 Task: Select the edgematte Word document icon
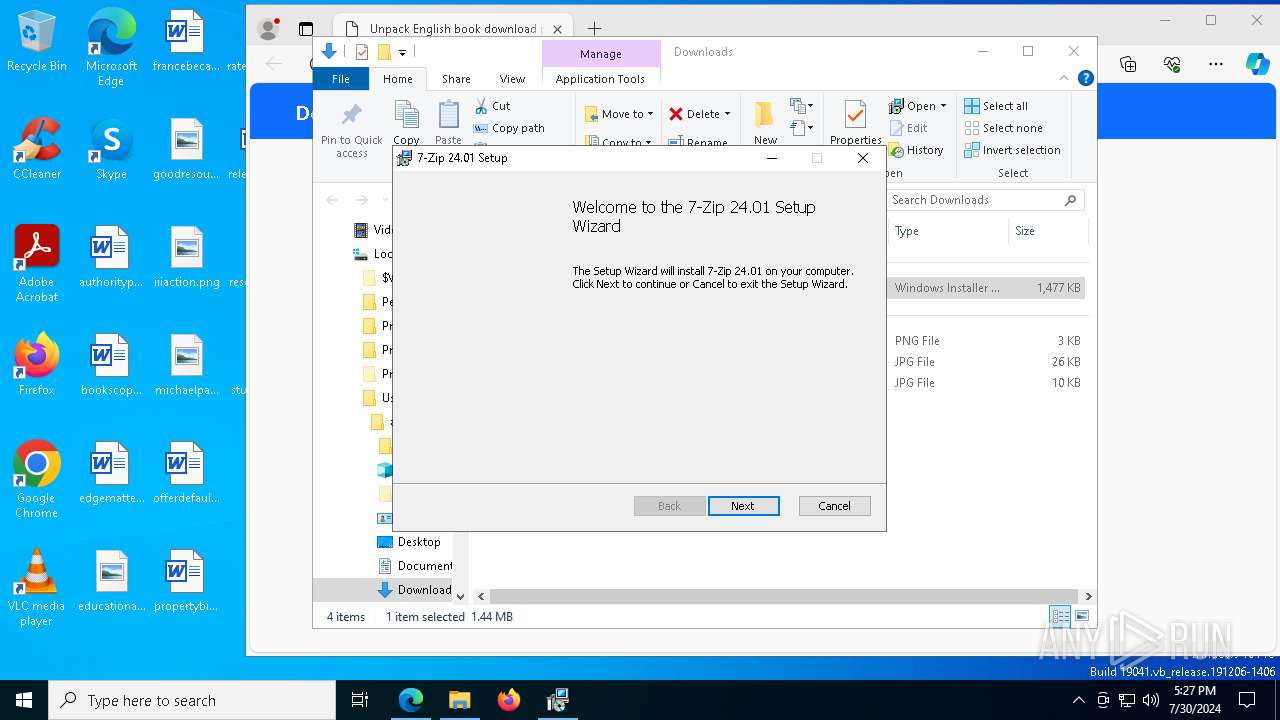coord(111,473)
